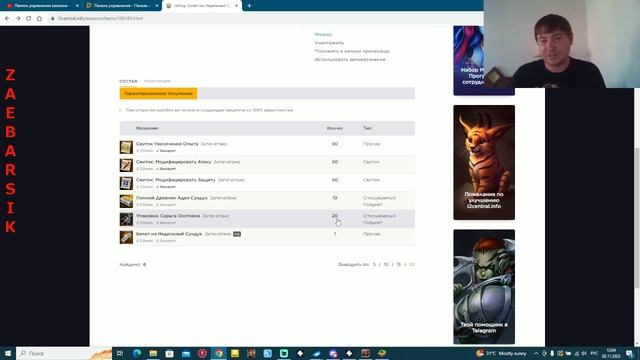640x360 pixels.
Task: Open the weather widget showing Mostly sunny
Action: point(501,353)
